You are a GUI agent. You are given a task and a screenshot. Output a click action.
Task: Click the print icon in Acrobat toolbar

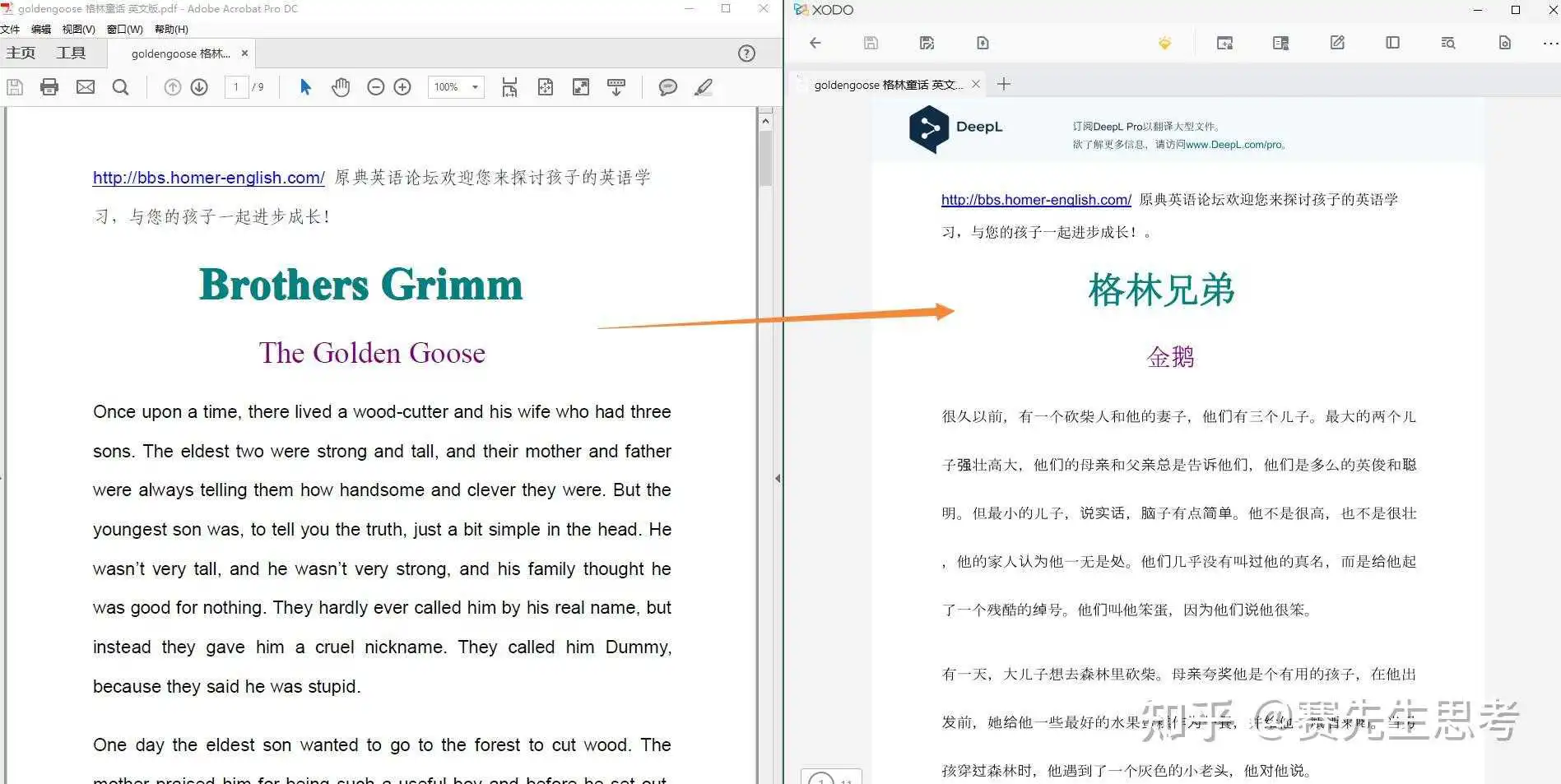49,87
